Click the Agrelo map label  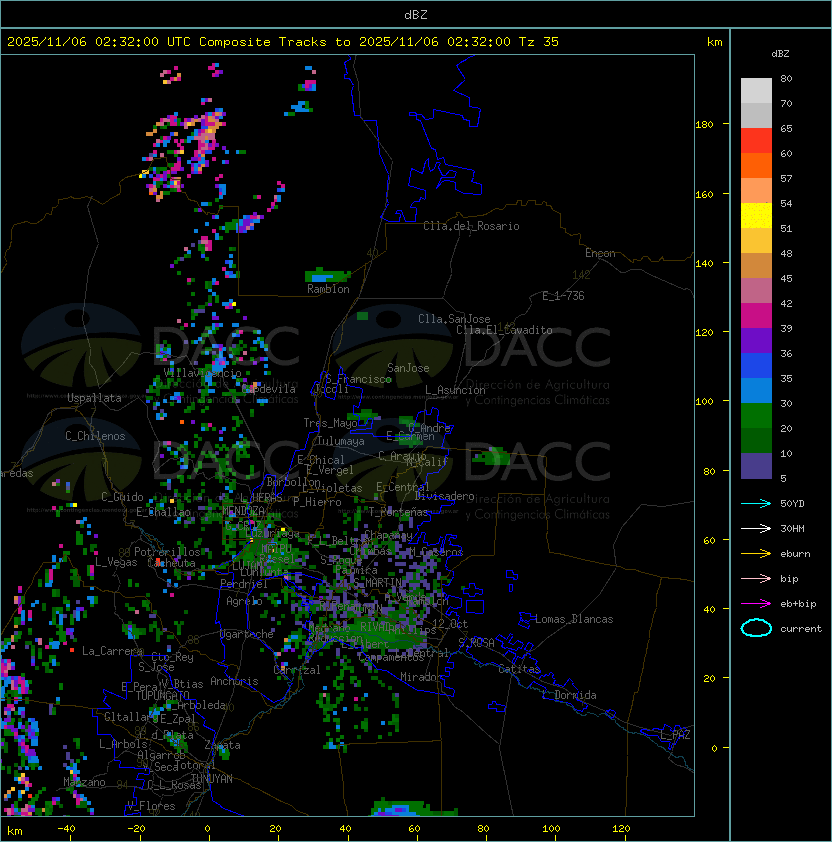coord(244,601)
